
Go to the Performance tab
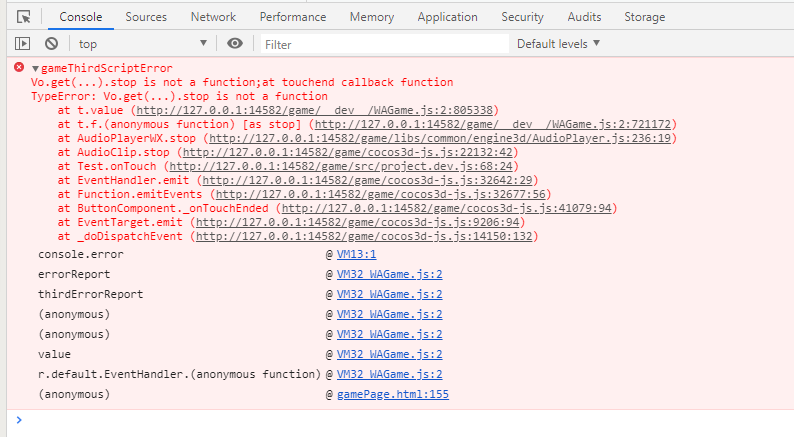pos(293,17)
